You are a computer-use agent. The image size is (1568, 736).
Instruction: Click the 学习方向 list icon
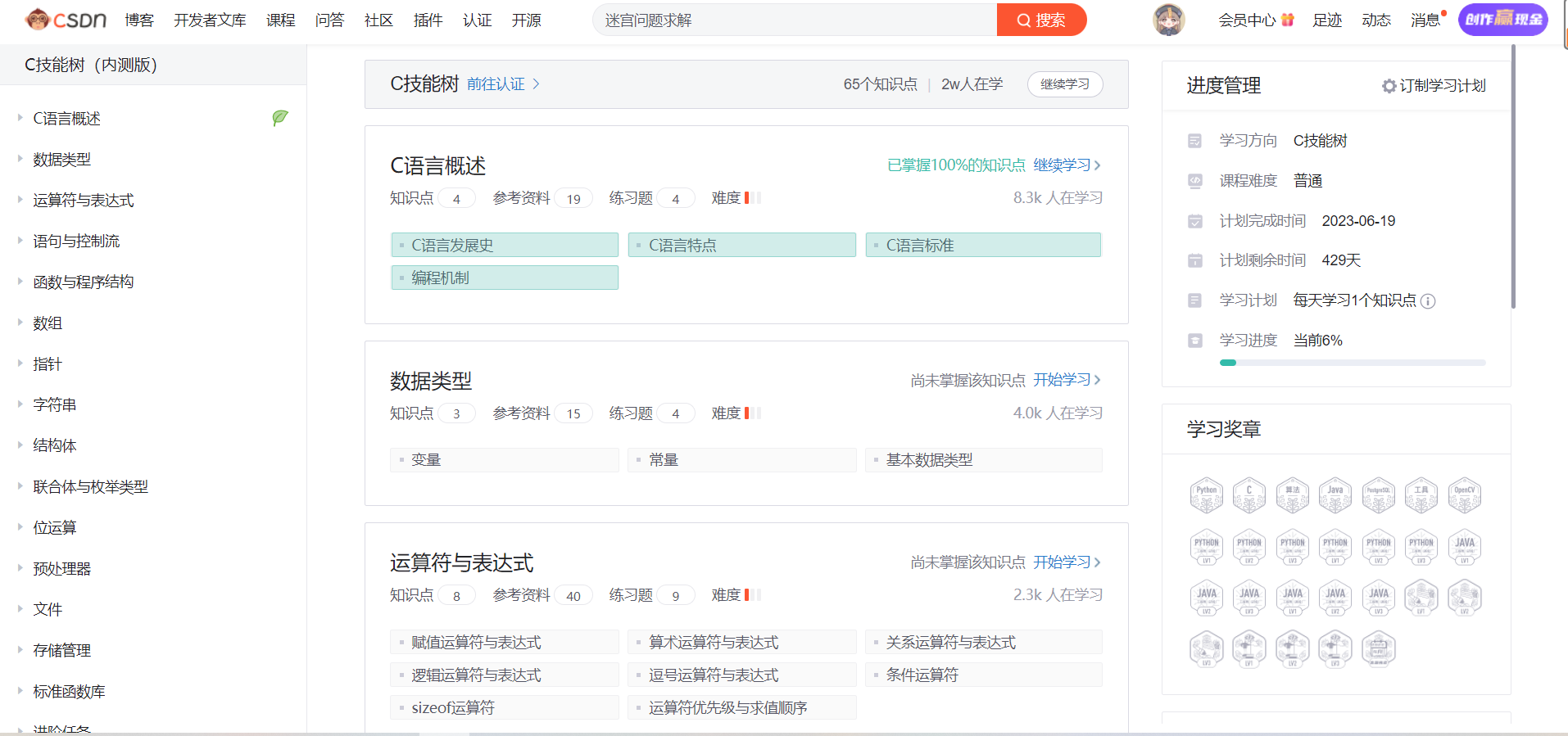point(1194,141)
